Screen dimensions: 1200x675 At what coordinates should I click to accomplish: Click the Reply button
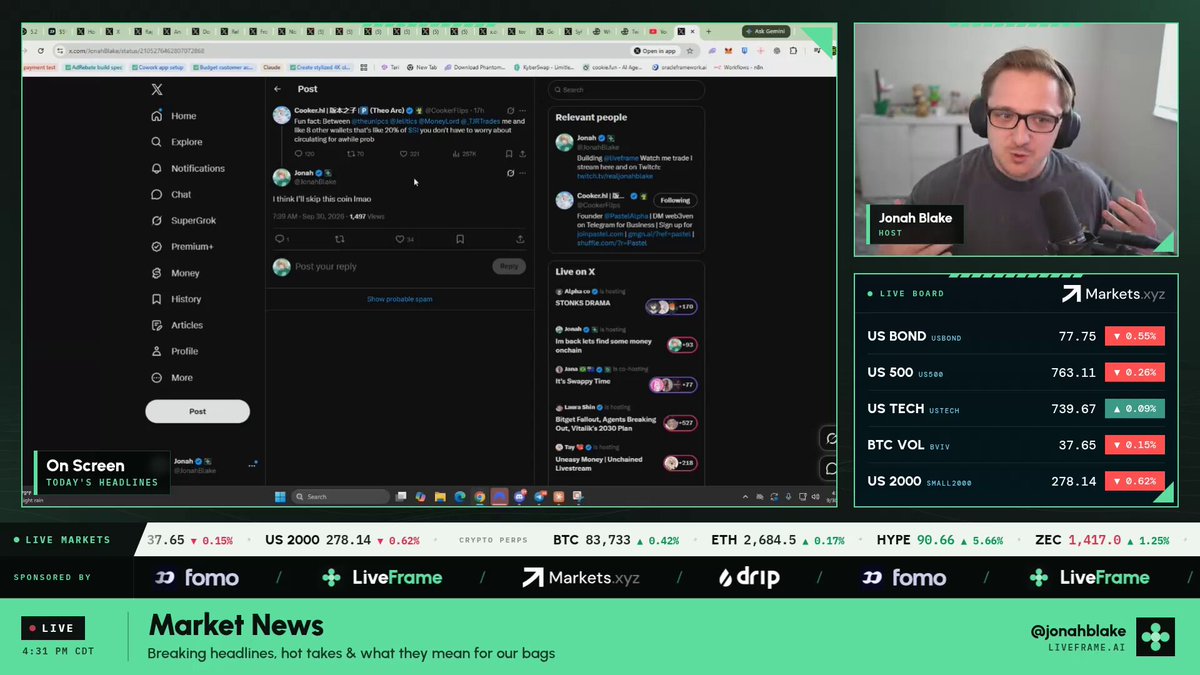coord(509,266)
